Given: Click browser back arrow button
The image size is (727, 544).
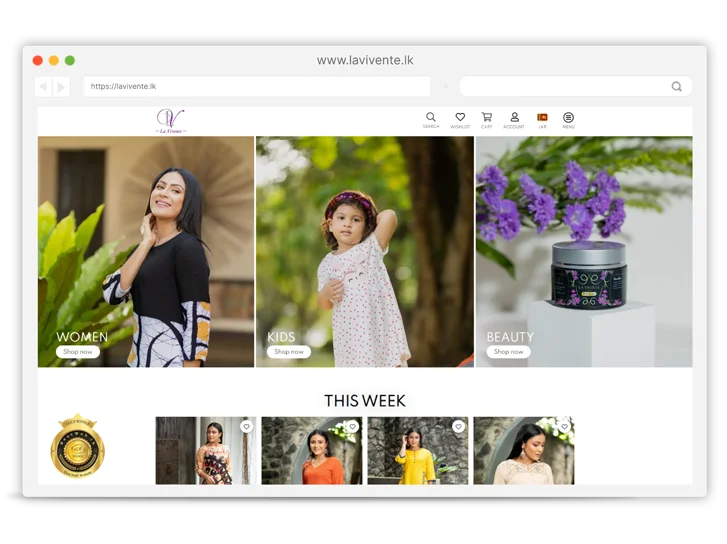Looking at the screenshot, I should [x=44, y=87].
